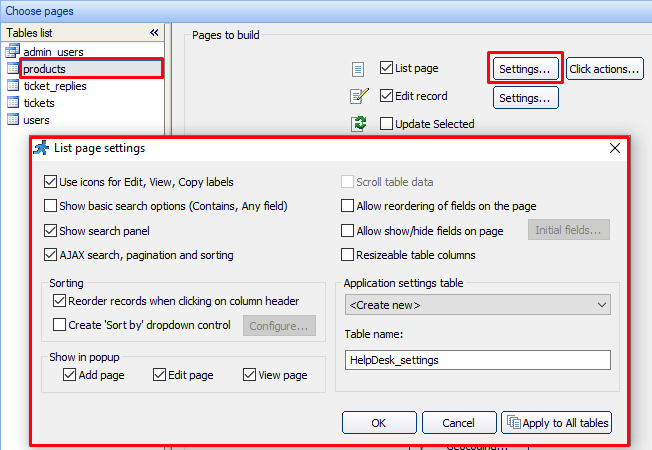Image resolution: width=652 pixels, height=450 pixels.
Task: Click the Edit record pencil icon
Action: click(x=359, y=97)
